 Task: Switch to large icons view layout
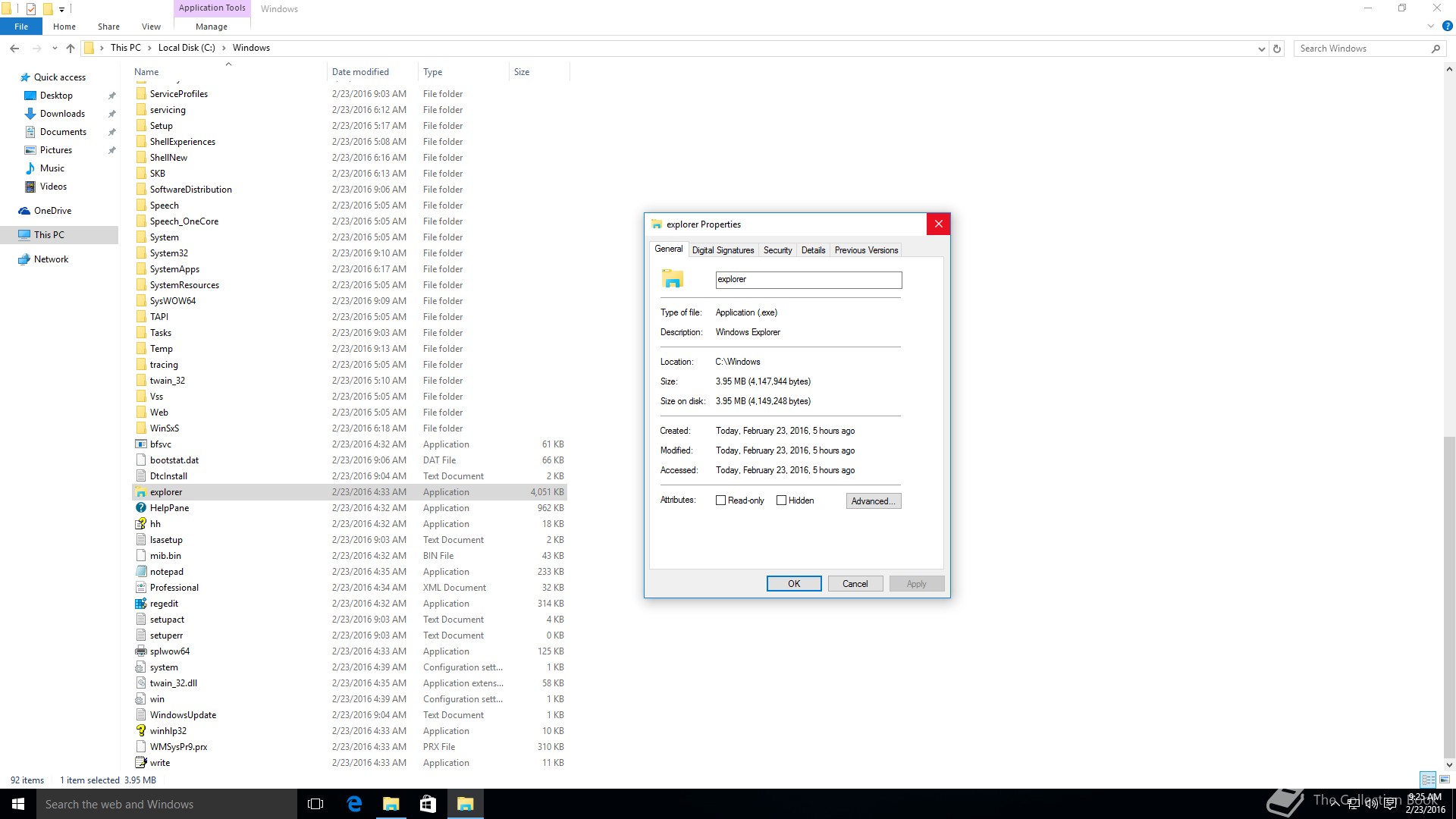pyautogui.click(x=1445, y=780)
